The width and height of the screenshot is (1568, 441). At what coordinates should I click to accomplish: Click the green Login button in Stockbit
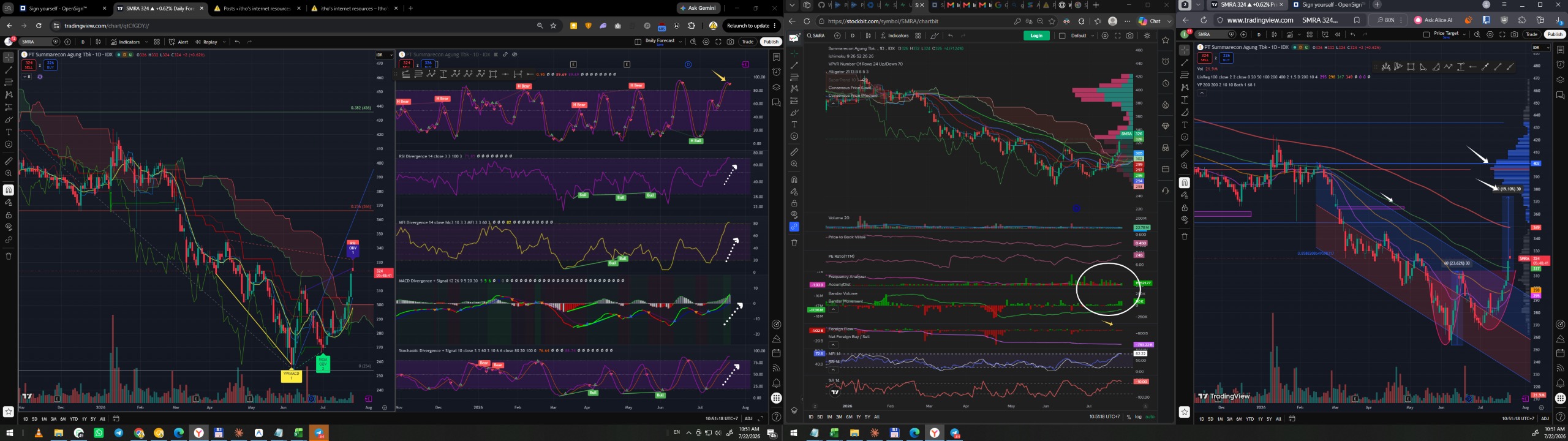click(1036, 36)
